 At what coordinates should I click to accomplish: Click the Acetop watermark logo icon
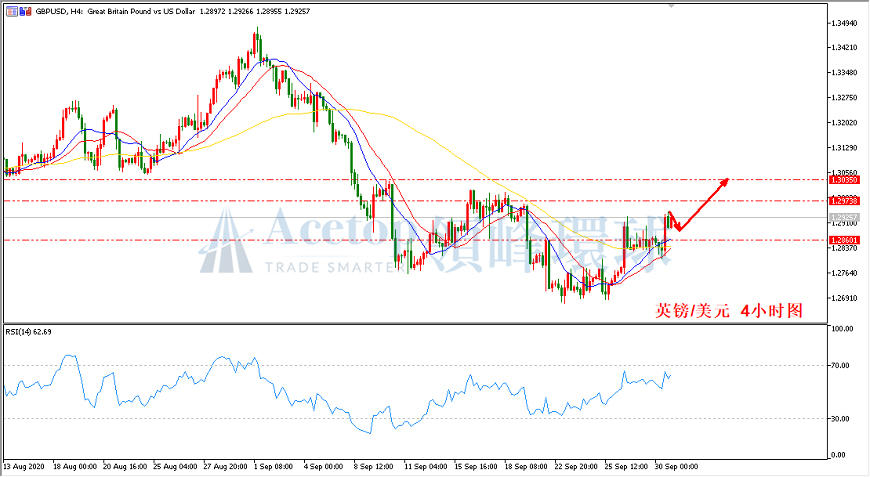225,241
